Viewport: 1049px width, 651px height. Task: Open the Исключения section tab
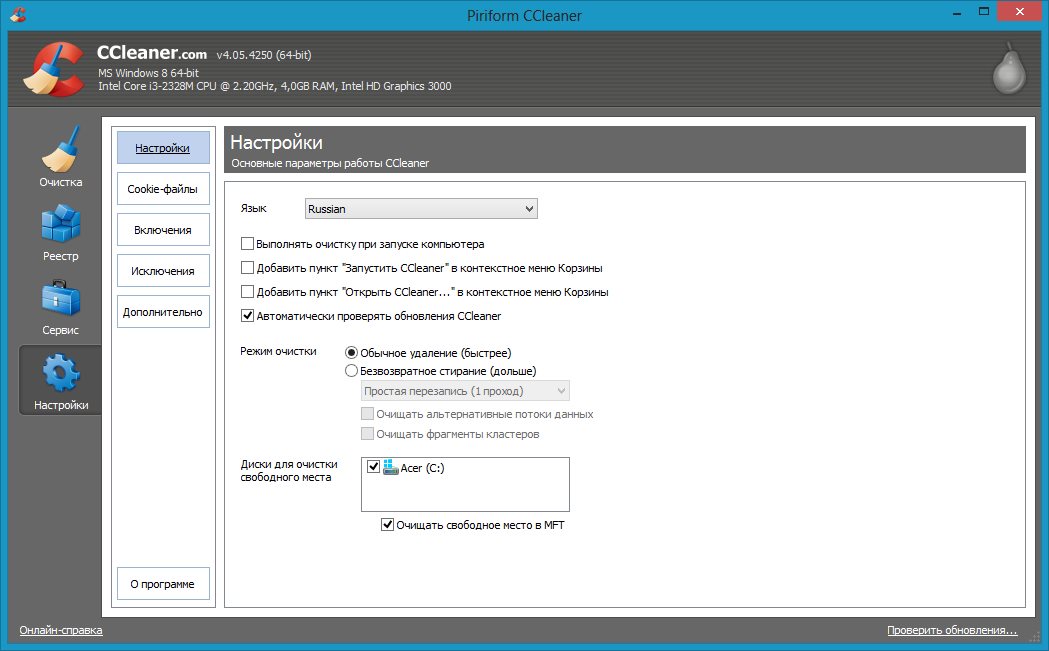pos(163,271)
